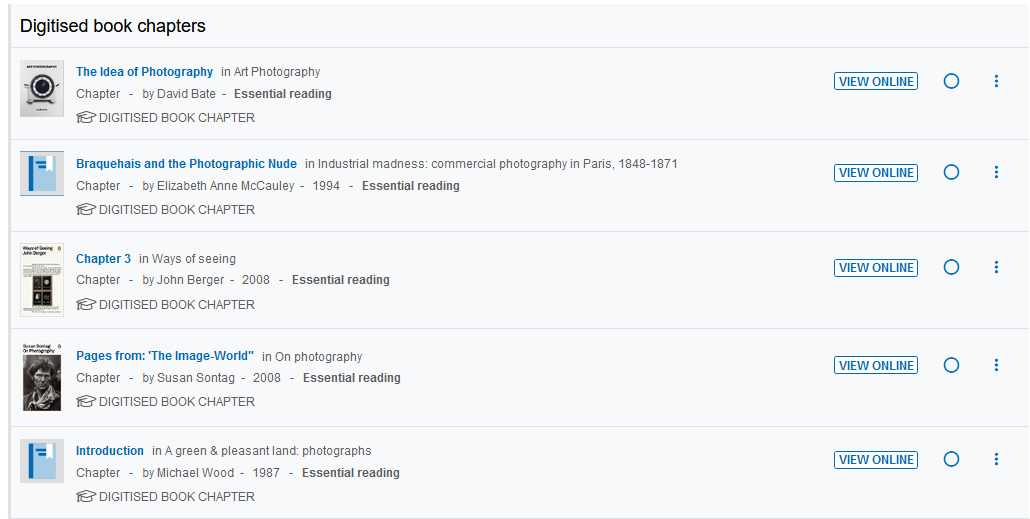1030x519 pixels.
Task: Open Pages from 'The Image-World' link
Action: pyautogui.click(x=165, y=356)
